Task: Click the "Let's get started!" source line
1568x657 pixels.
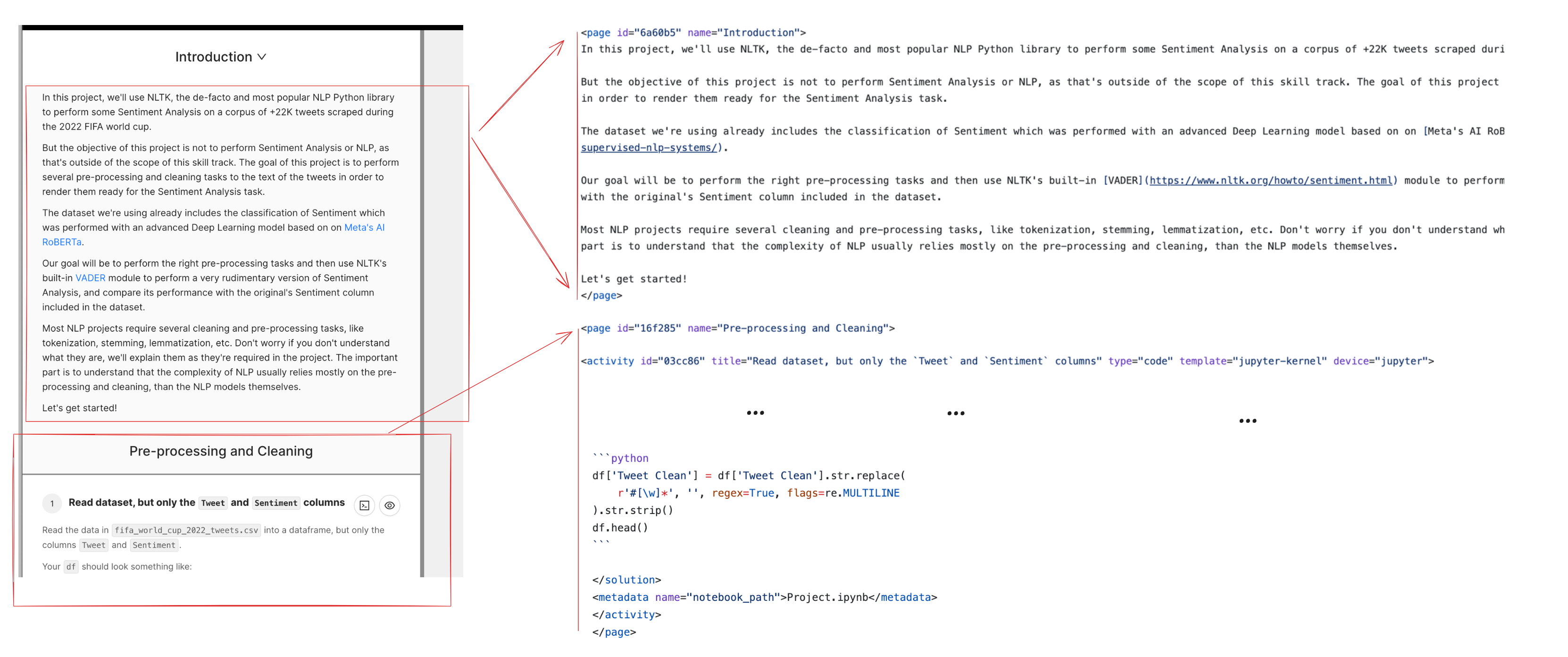Action: (x=634, y=279)
